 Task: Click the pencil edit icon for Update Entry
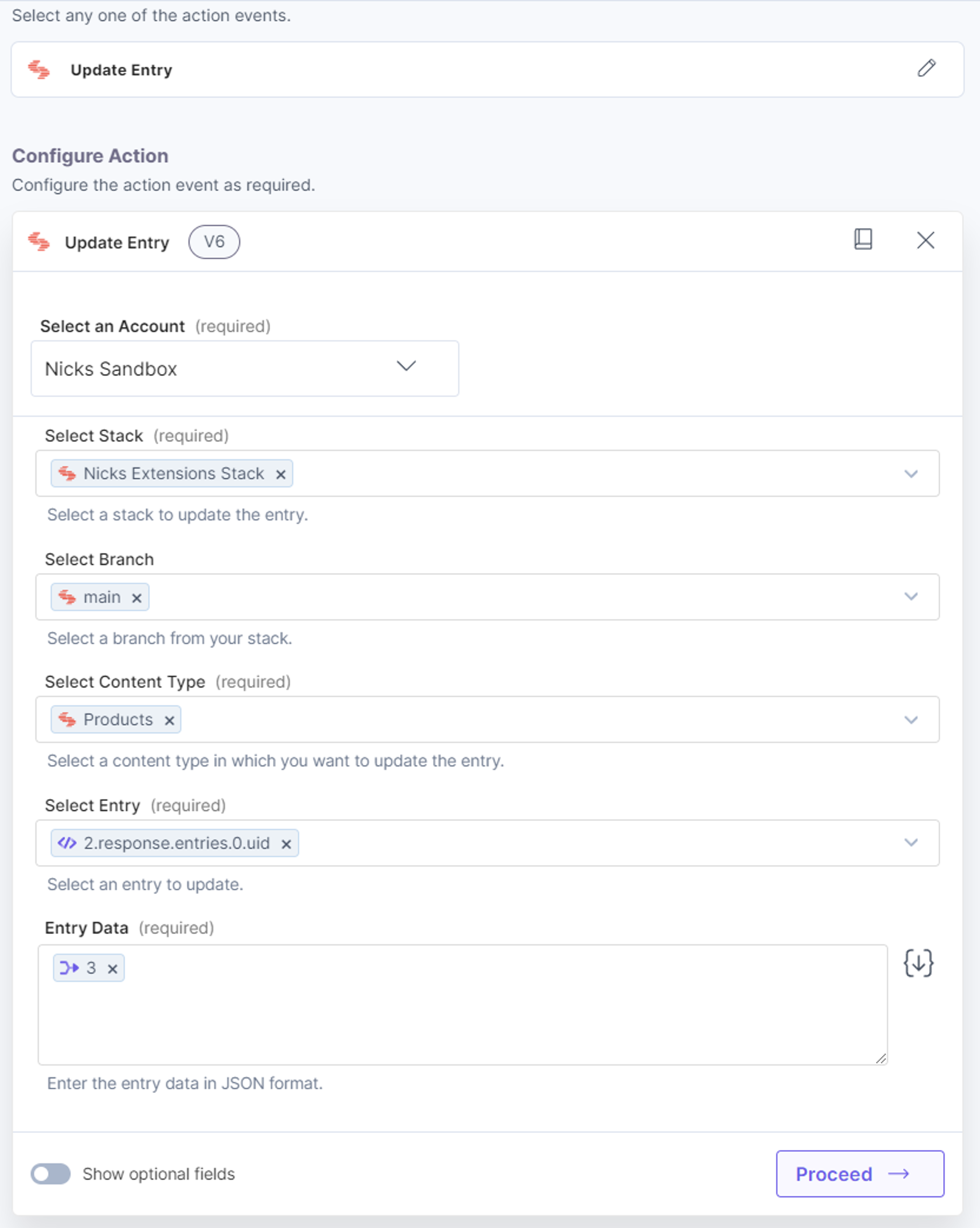(x=926, y=68)
